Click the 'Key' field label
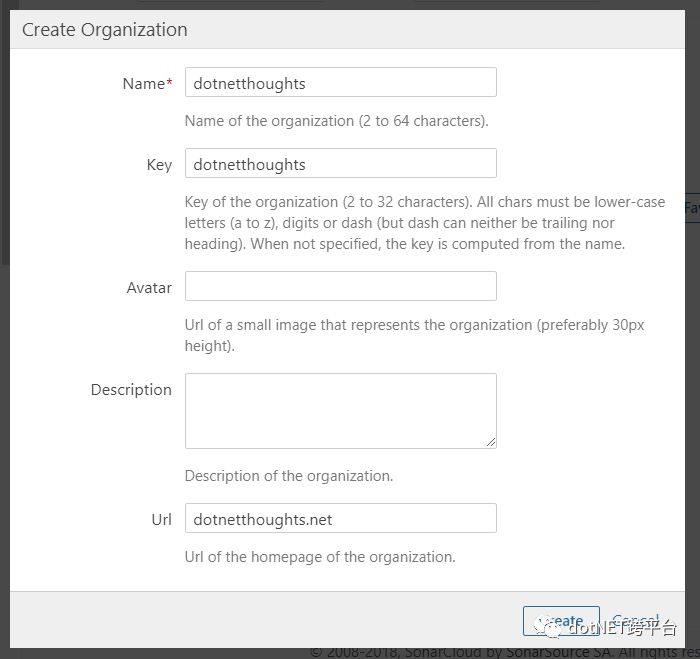The image size is (700, 659). coord(159,165)
